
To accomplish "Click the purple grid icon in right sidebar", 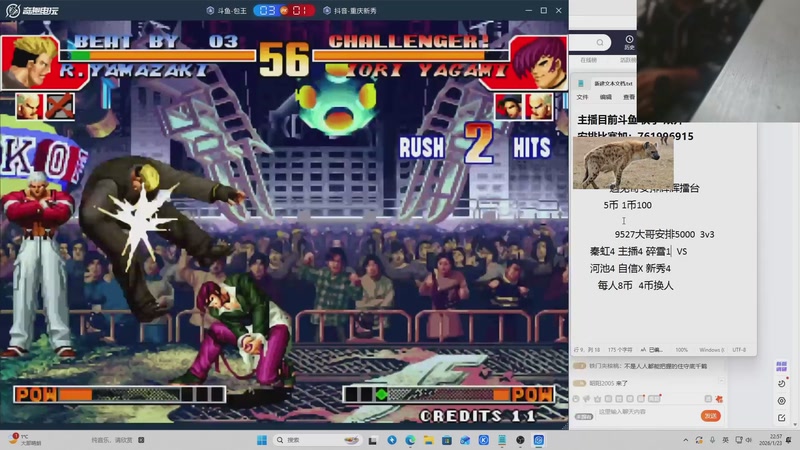I will (x=781, y=366).
